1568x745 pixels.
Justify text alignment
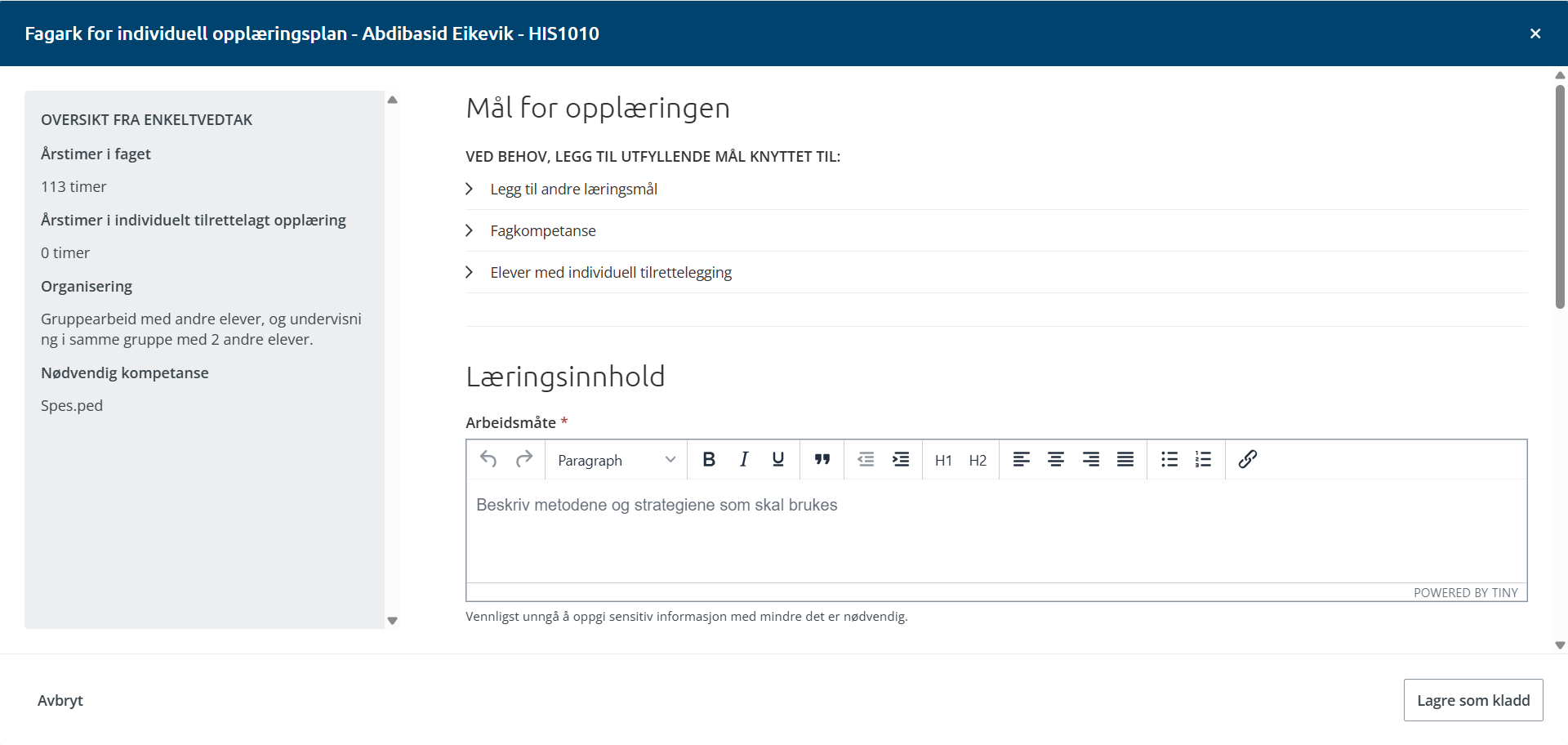[1125, 459]
